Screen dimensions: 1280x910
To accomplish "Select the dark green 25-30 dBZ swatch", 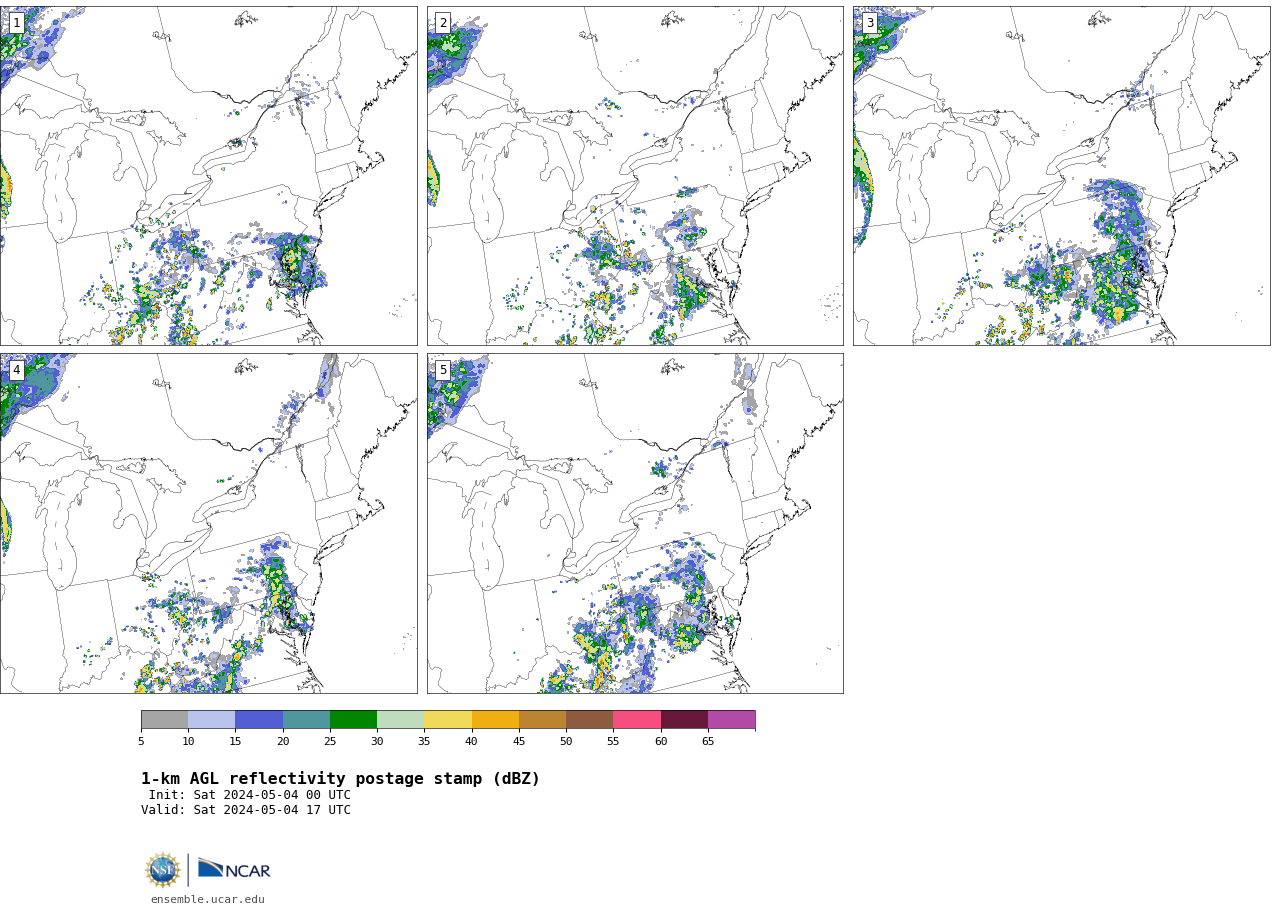I will coord(353,720).
